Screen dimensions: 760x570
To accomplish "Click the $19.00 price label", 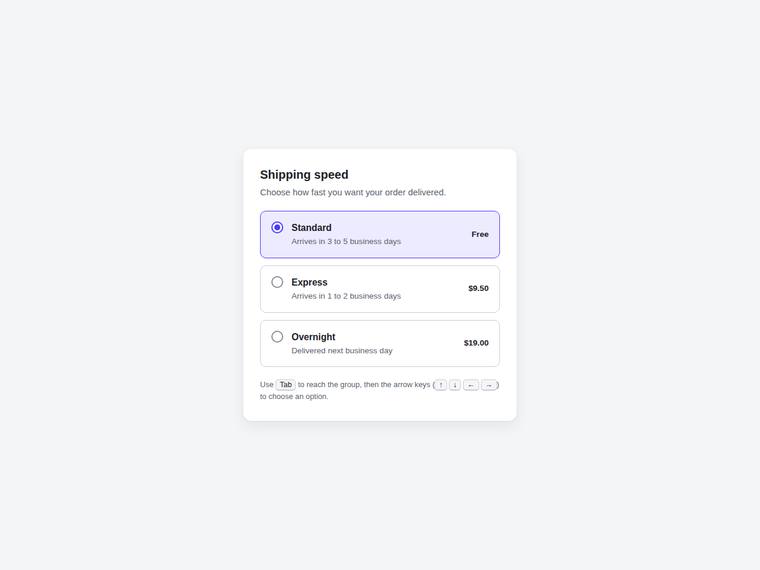I will 476,343.
